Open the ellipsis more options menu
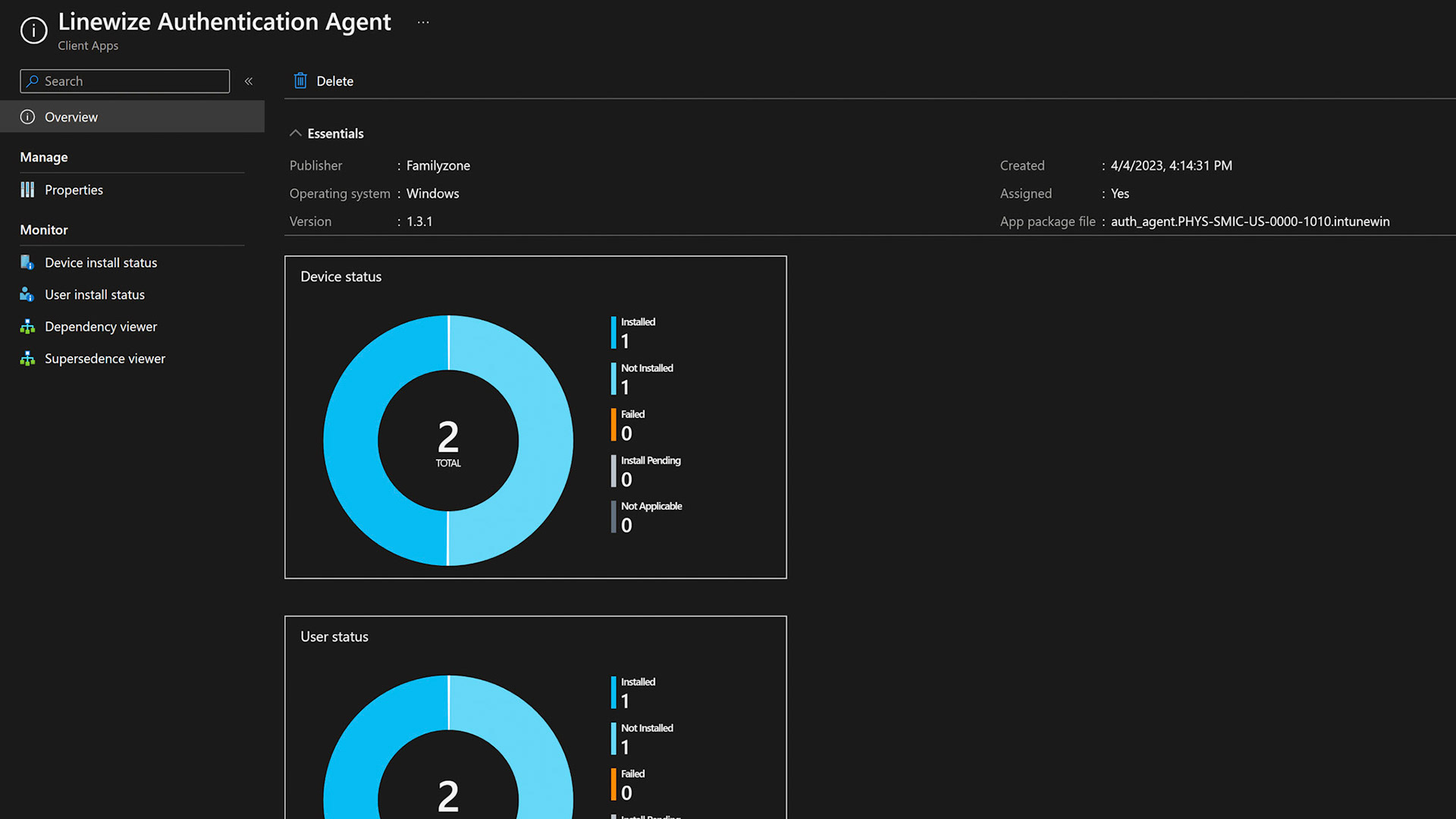This screenshot has height=819, width=1456. (x=423, y=23)
